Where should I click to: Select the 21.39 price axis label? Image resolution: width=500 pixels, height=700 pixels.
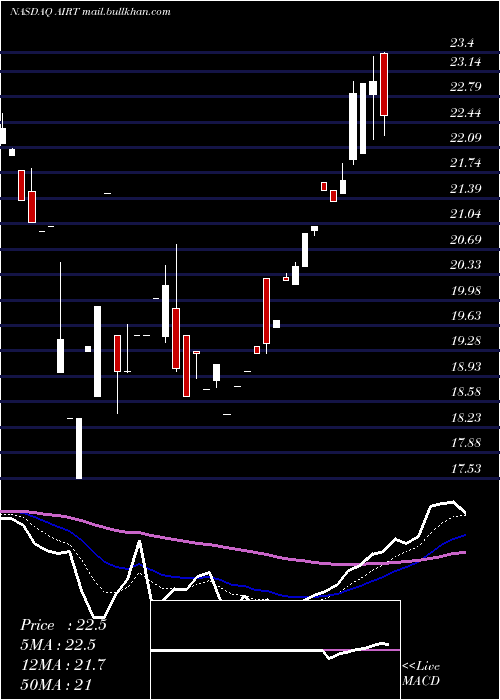(466, 189)
